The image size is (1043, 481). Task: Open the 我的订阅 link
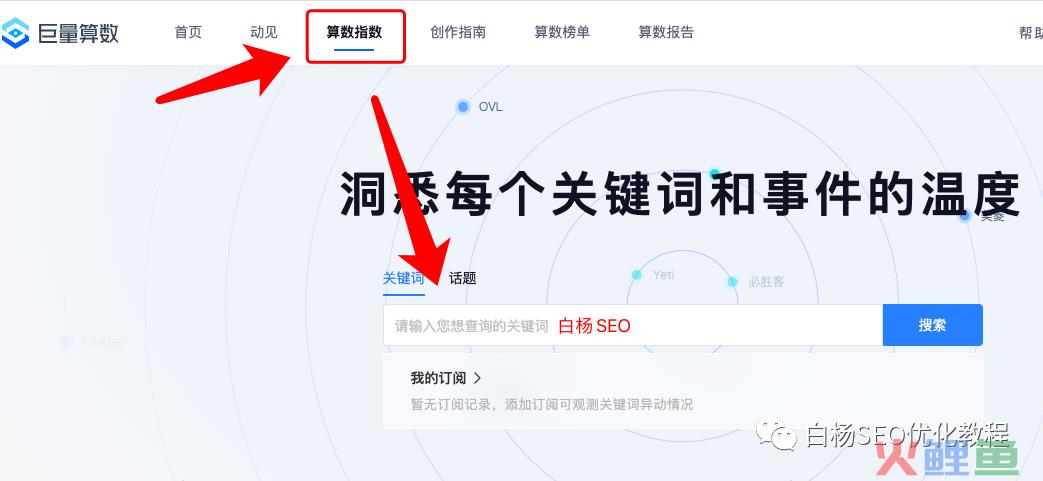(x=438, y=379)
